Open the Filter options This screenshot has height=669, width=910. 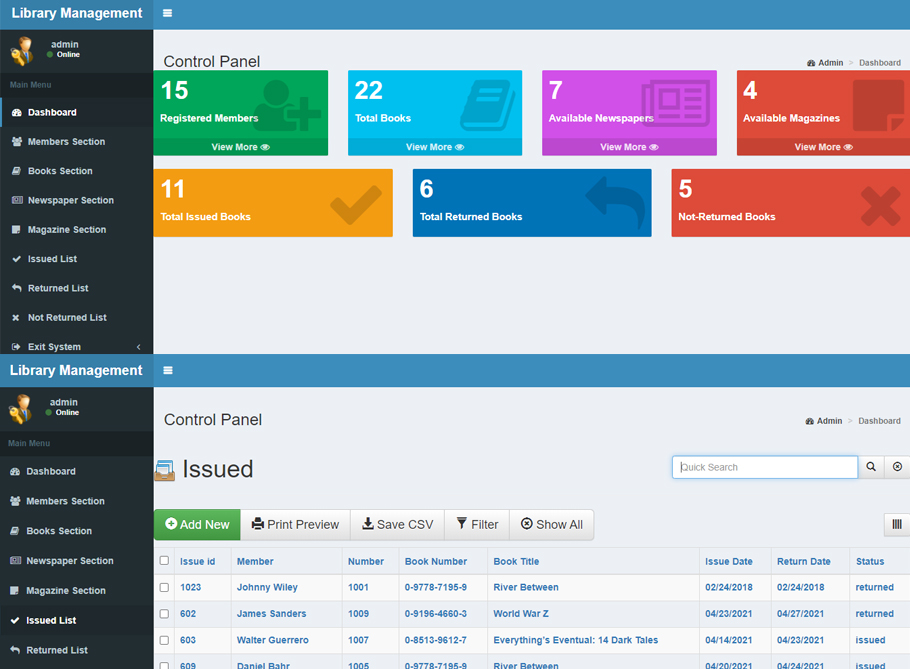(x=477, y=524)
